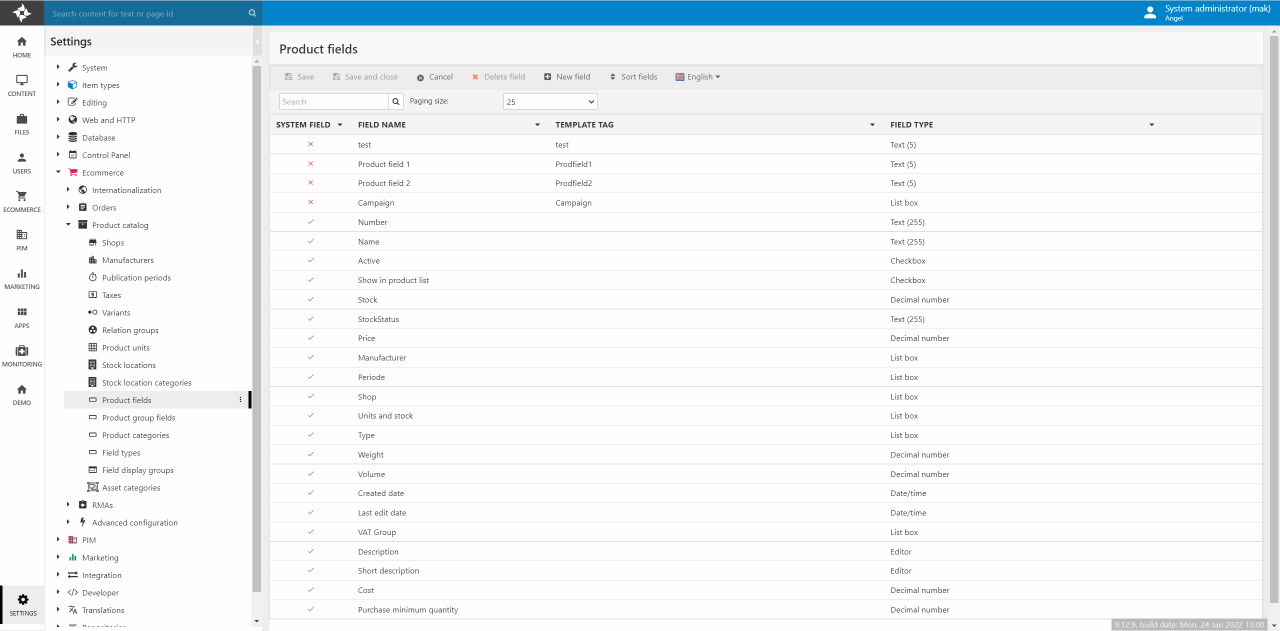Go to PIM in the left navigation bar
Image resolution: width=1280 pixels, height=631 pixels.
(x=21, y=240)
